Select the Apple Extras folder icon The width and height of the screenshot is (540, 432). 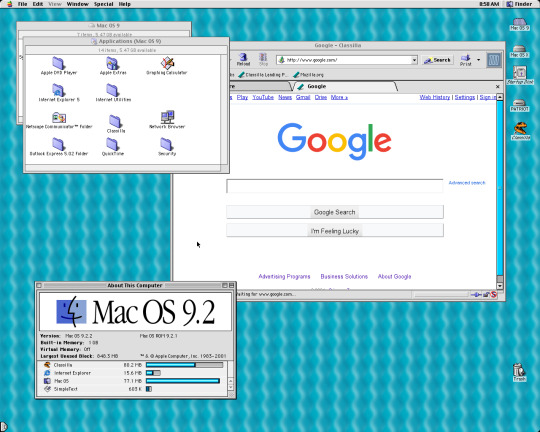pos(113,63)
